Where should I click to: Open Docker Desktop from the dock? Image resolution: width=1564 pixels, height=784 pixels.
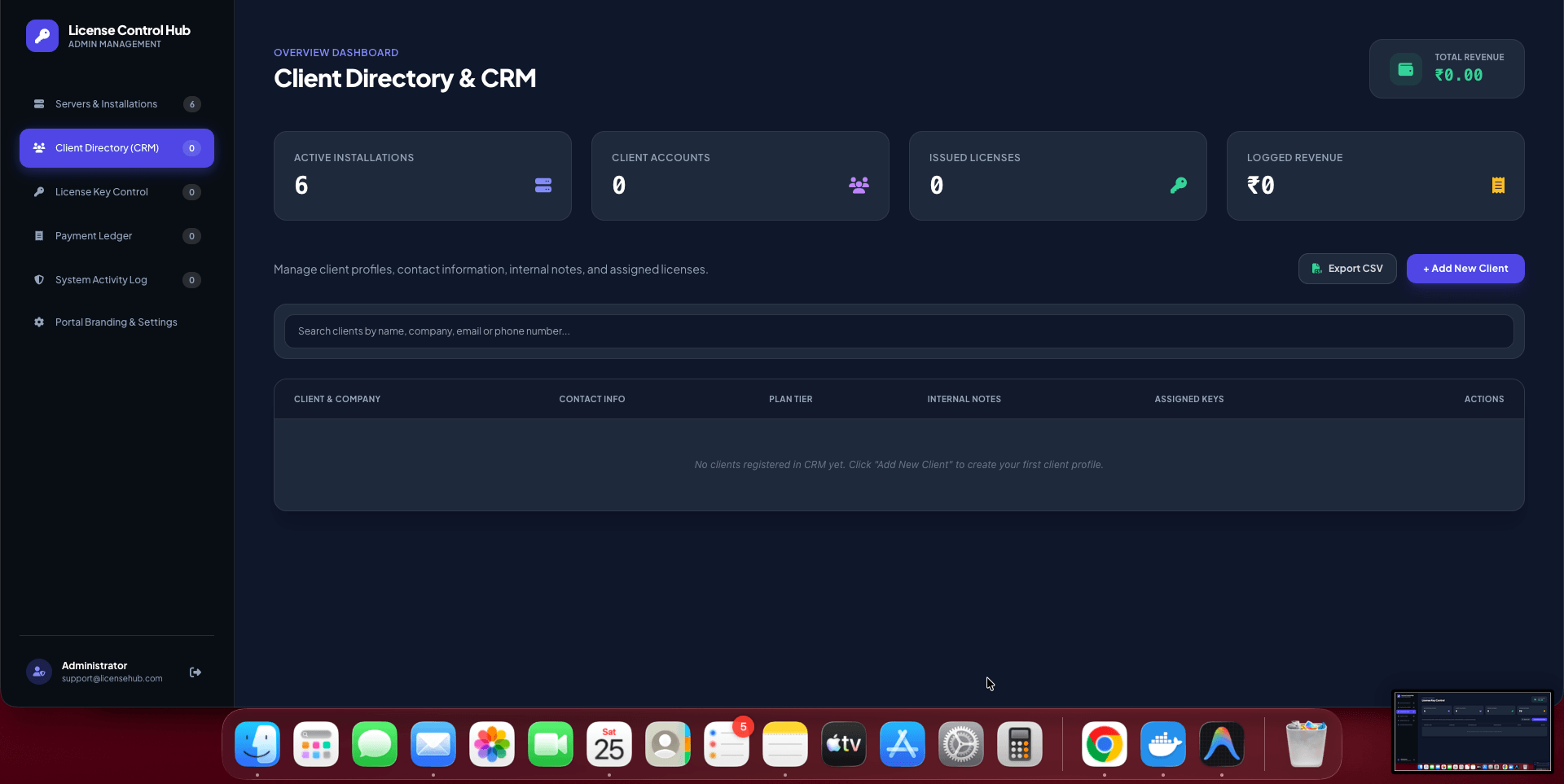pos(1163,744)
